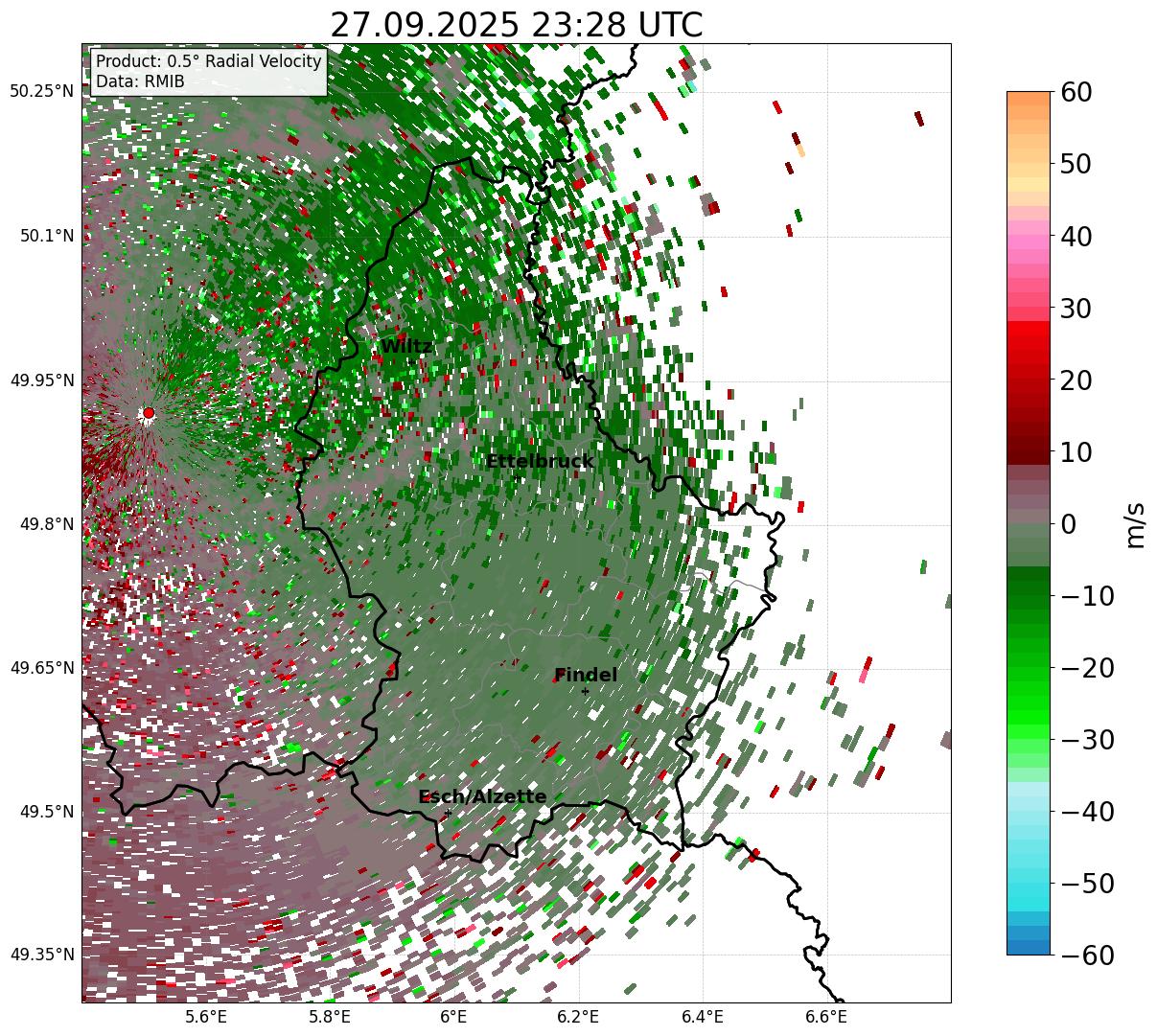Image resolution: width=1157 pixels, height=1036 pixels.
Task: Click the colorbar tick value −60
Action: [1087, 955]
